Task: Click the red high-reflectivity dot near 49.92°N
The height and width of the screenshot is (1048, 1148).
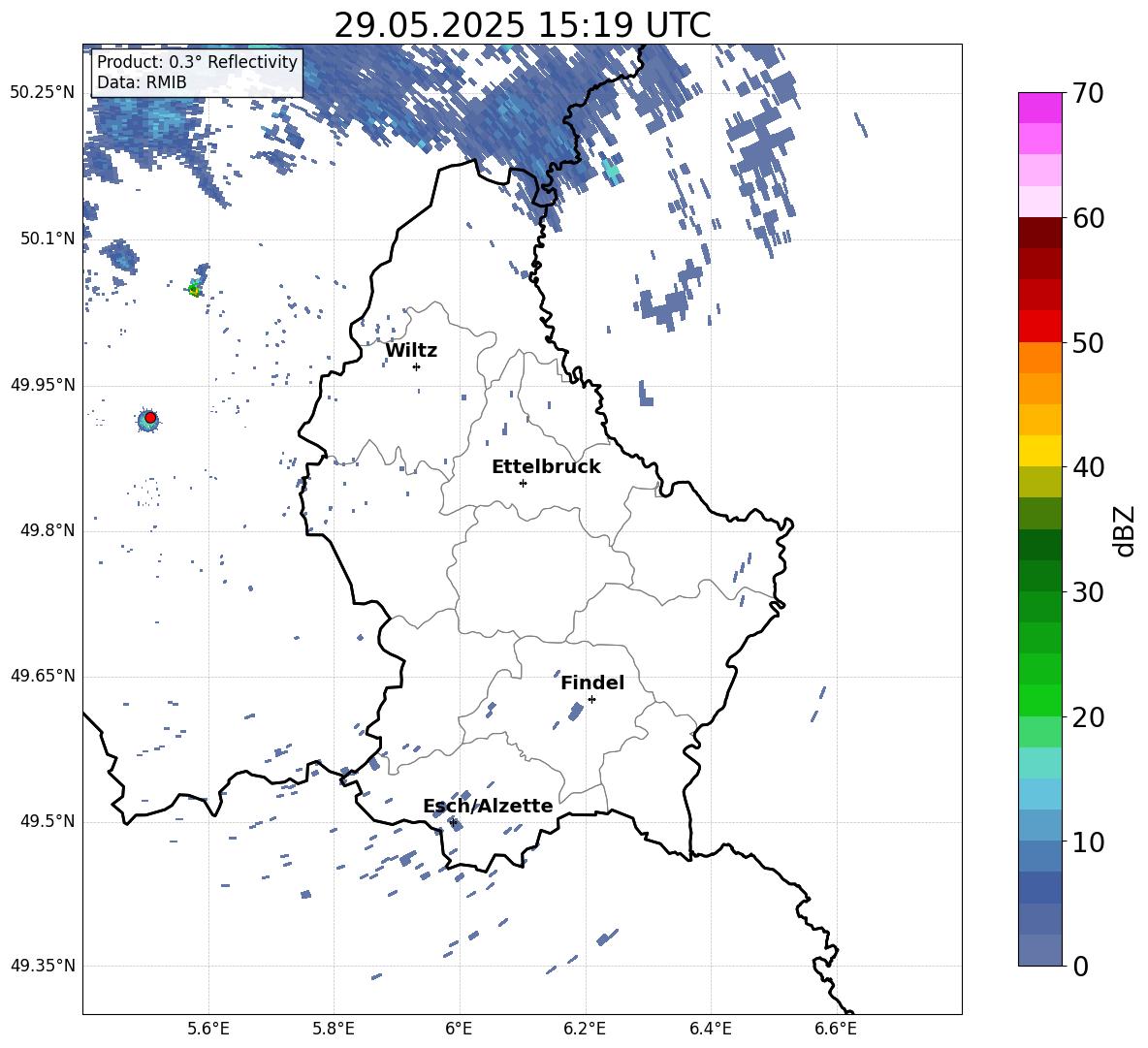Action: click(x=150, y=417)
